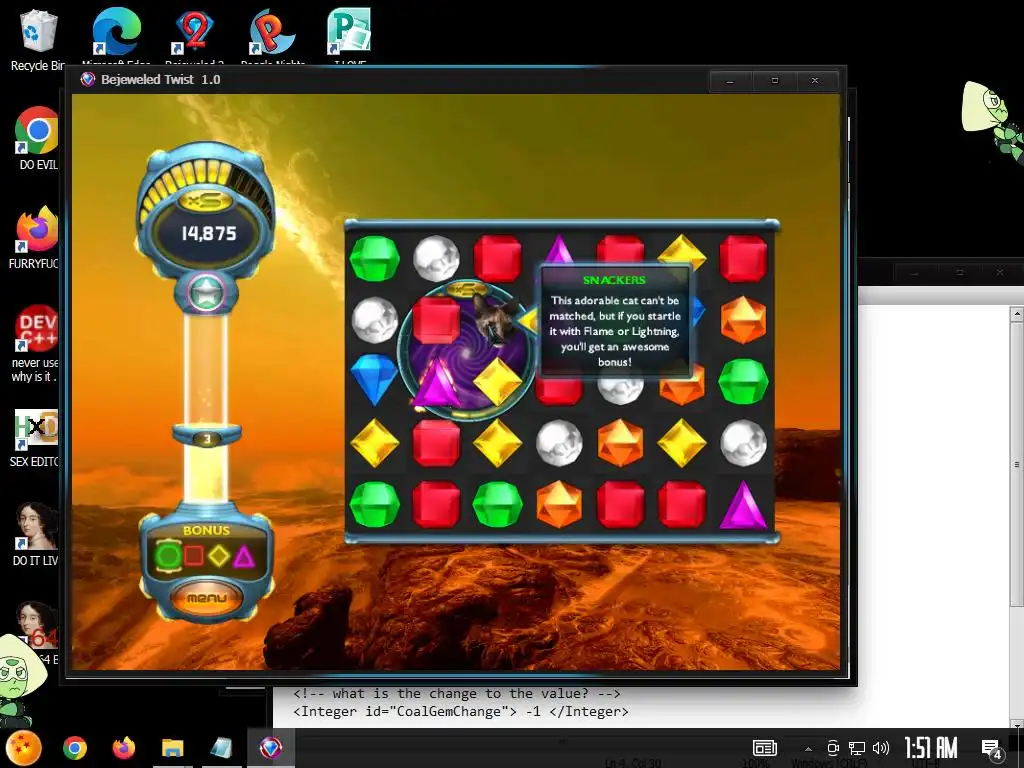This screenshot has width=1024, height=768.
Task: Select the blue gem in the leftmost column
Action: point(374,379)
